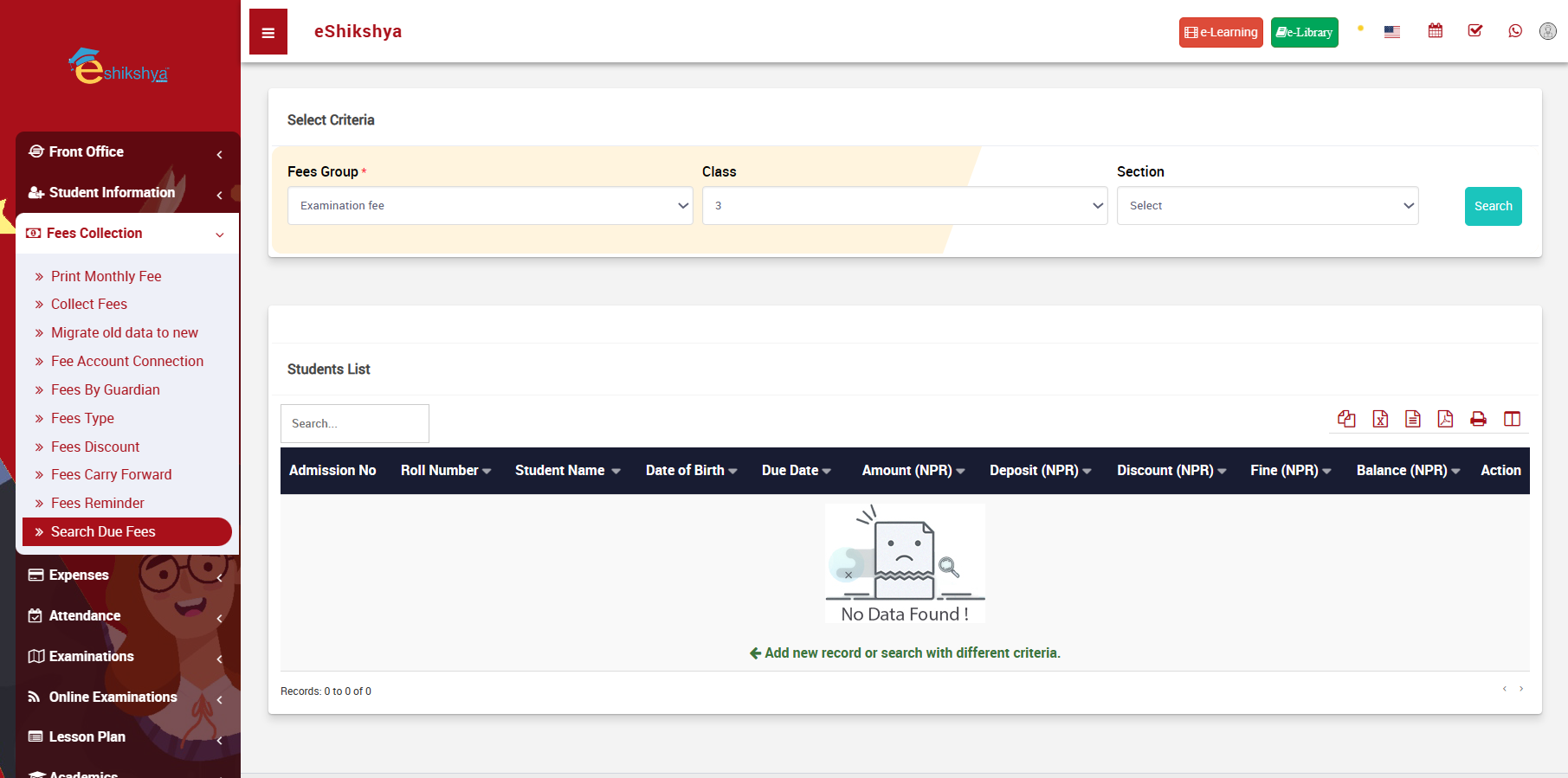Go to next page of records
Viewport: 1568px width, 778px height.
[1521, 689]
